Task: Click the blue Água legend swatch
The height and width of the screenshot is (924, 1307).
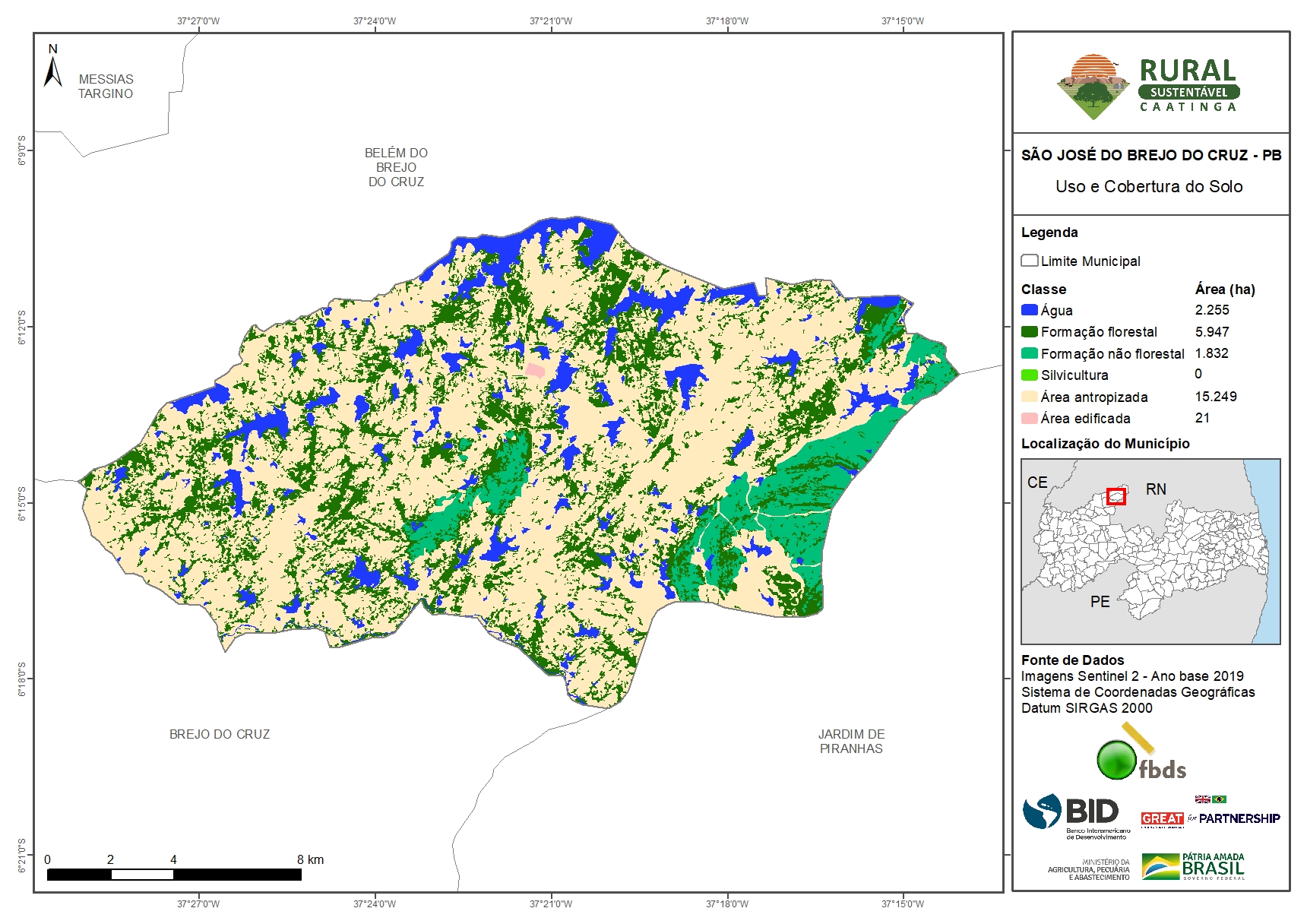Action: (x=1030, y=310)
